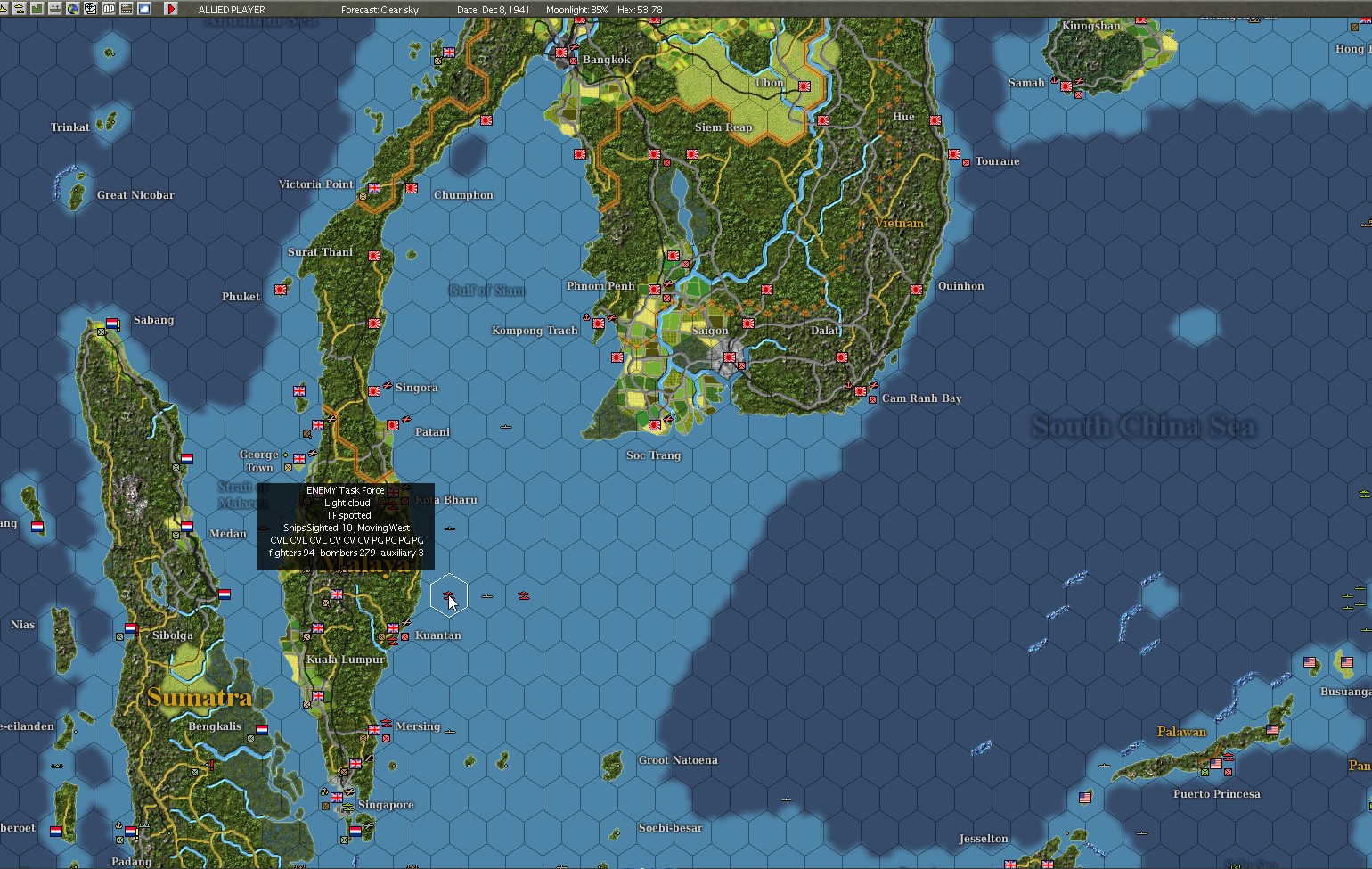Open the Singapore base British flag

(x=337, y=798)
